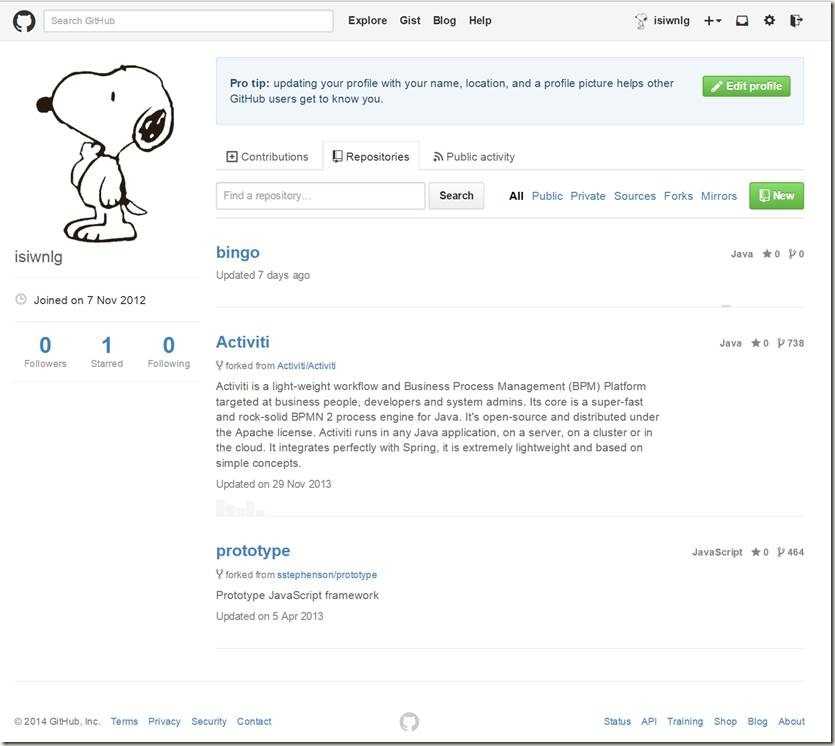Viewport: 835px width, 746px height.
Task: Open the plus create-new dropdown in header
Action: tap(713, 21)
